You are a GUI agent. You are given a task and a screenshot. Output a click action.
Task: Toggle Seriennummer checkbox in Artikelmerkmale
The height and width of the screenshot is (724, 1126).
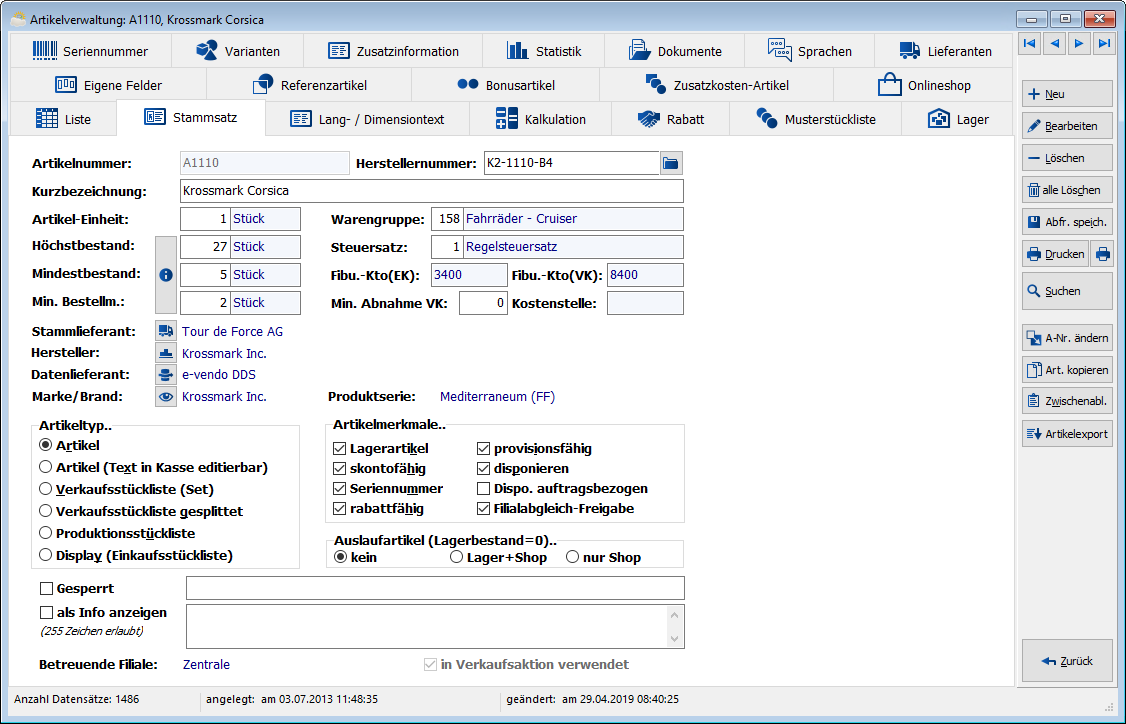click(x=340, y=489)
